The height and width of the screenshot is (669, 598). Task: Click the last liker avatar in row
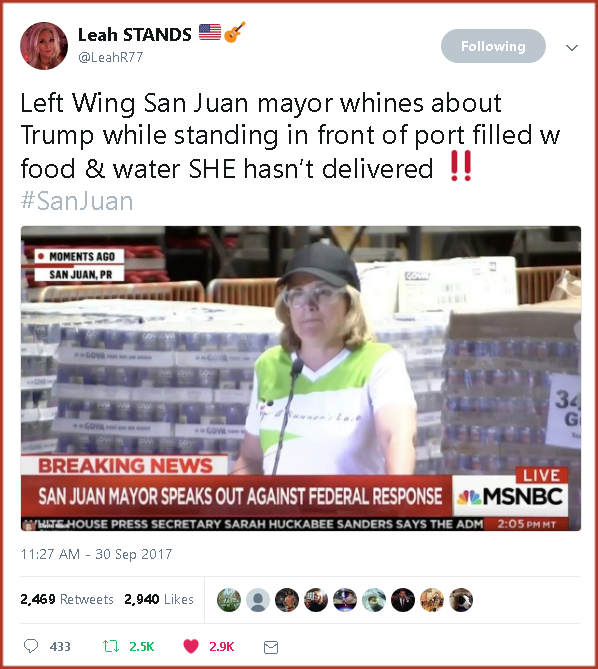pyautogui.click(x=461, y=600)
